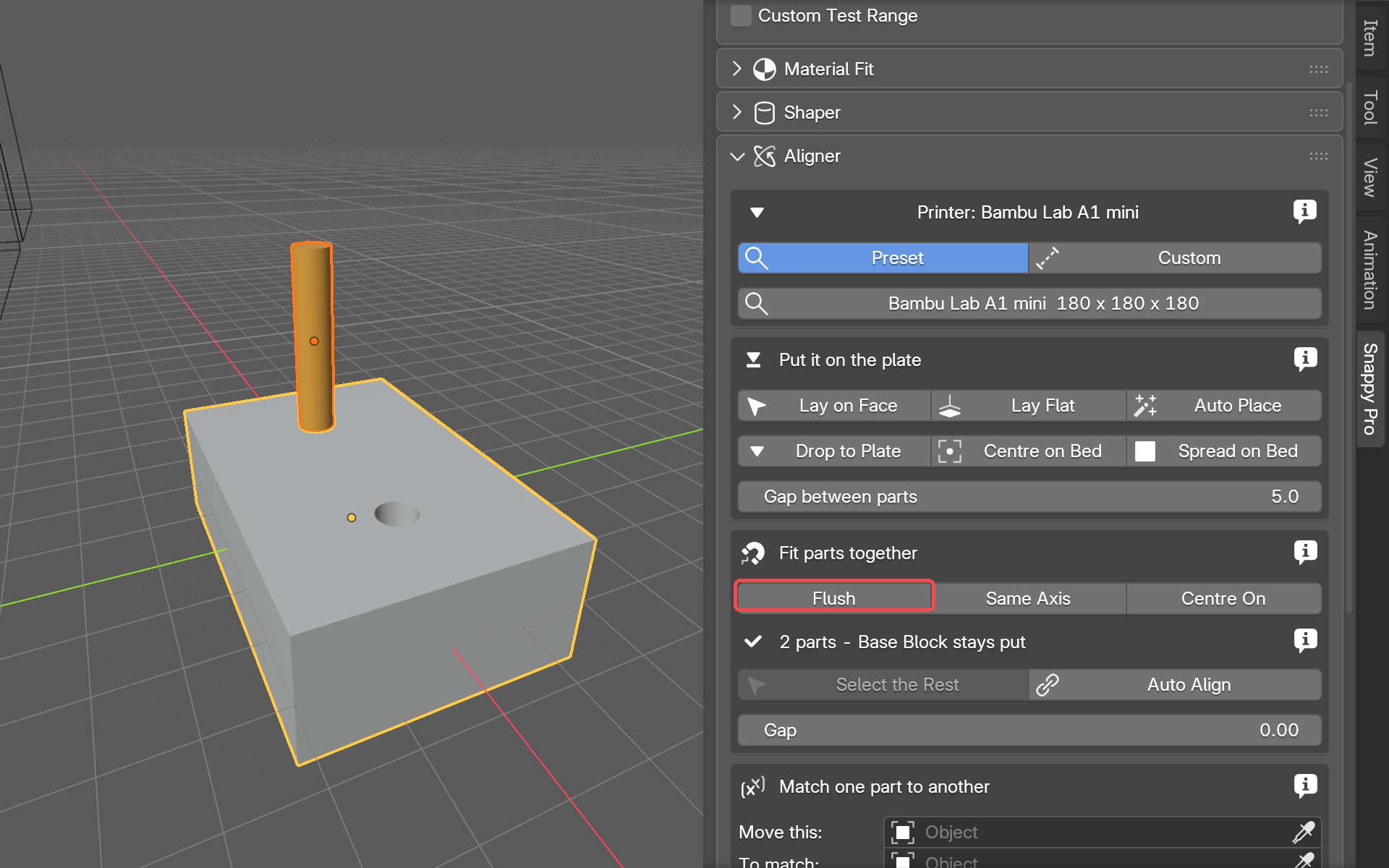Collapse the Aligner panel
Image resolution: width=1389 pixels, height=868 pixels.
click(x=737, y=156)
